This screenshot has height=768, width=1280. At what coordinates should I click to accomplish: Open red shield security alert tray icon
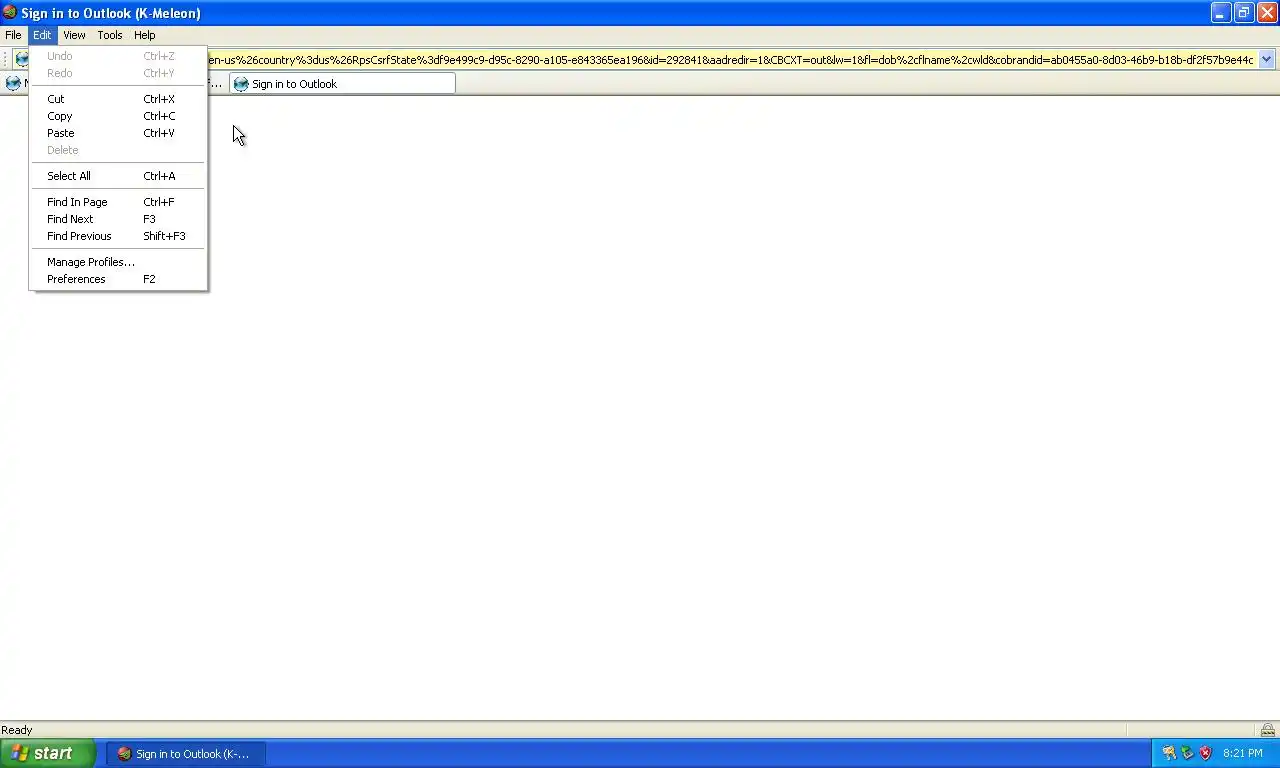pyautogui.click(x=1205, y=754)
